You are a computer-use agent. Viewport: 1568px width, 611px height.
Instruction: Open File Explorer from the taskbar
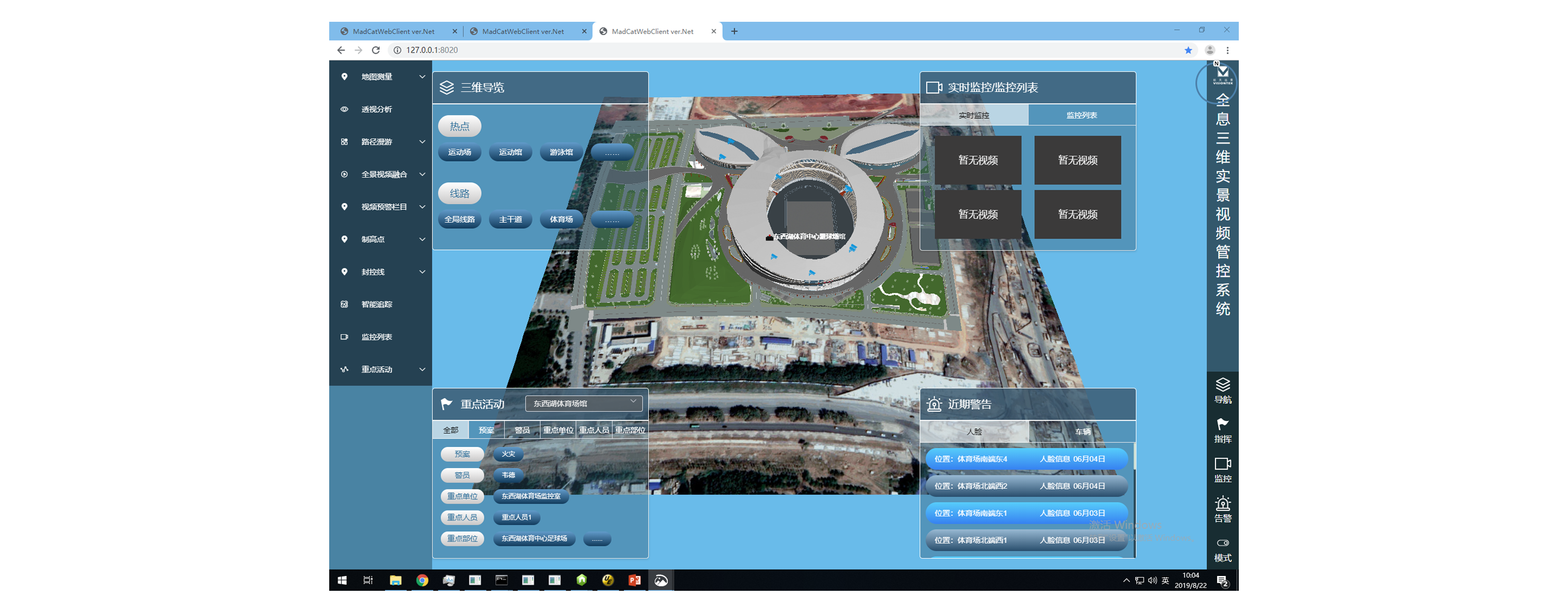click(x=396, y=581)
